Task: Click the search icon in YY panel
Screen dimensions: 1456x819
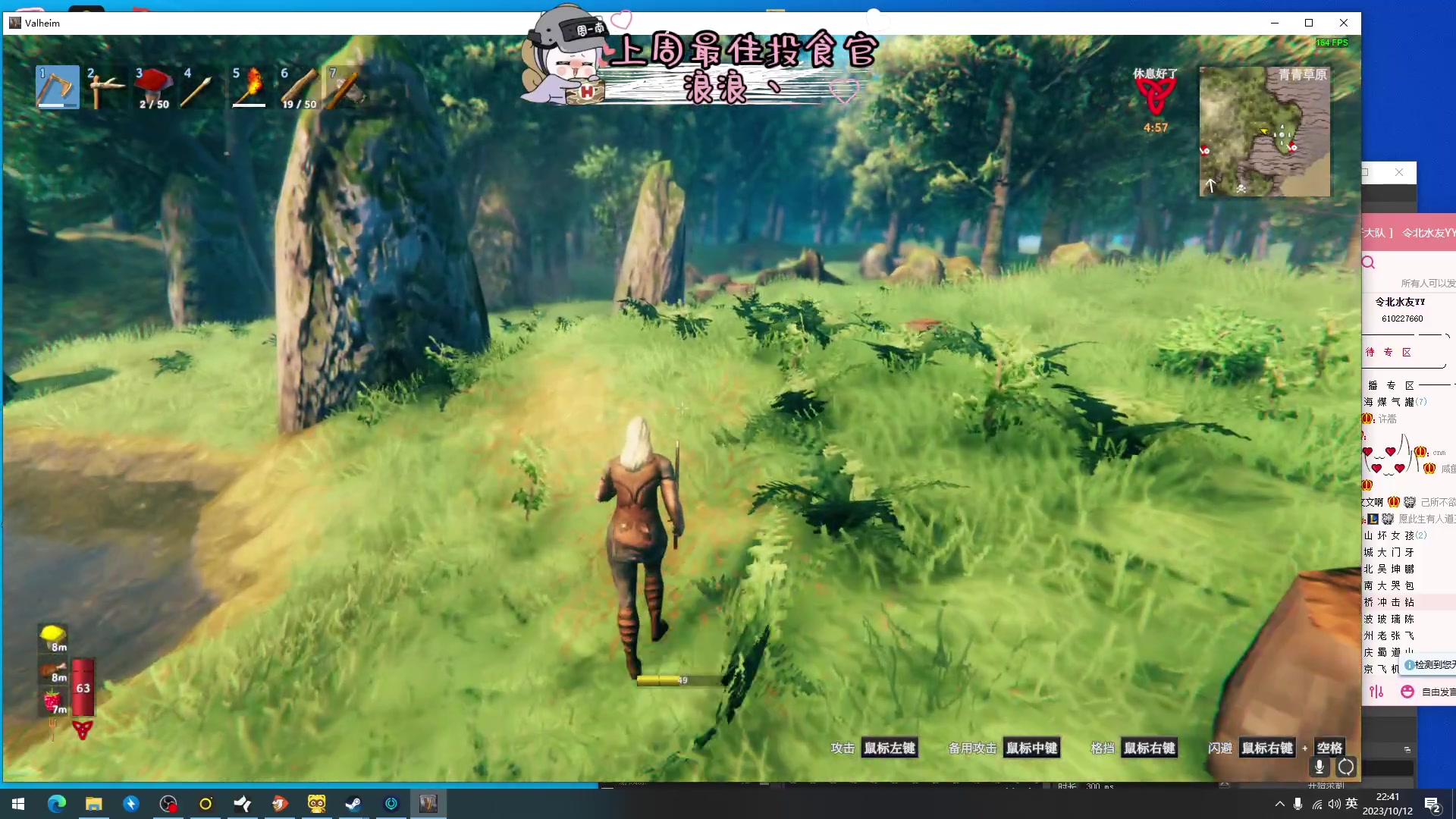Action: click(x=1369, y=262)
